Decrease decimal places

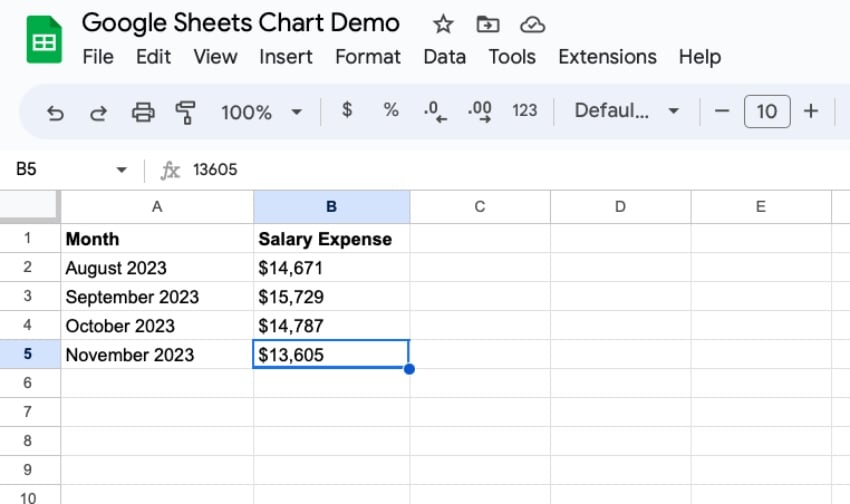[x=435, y=111]
